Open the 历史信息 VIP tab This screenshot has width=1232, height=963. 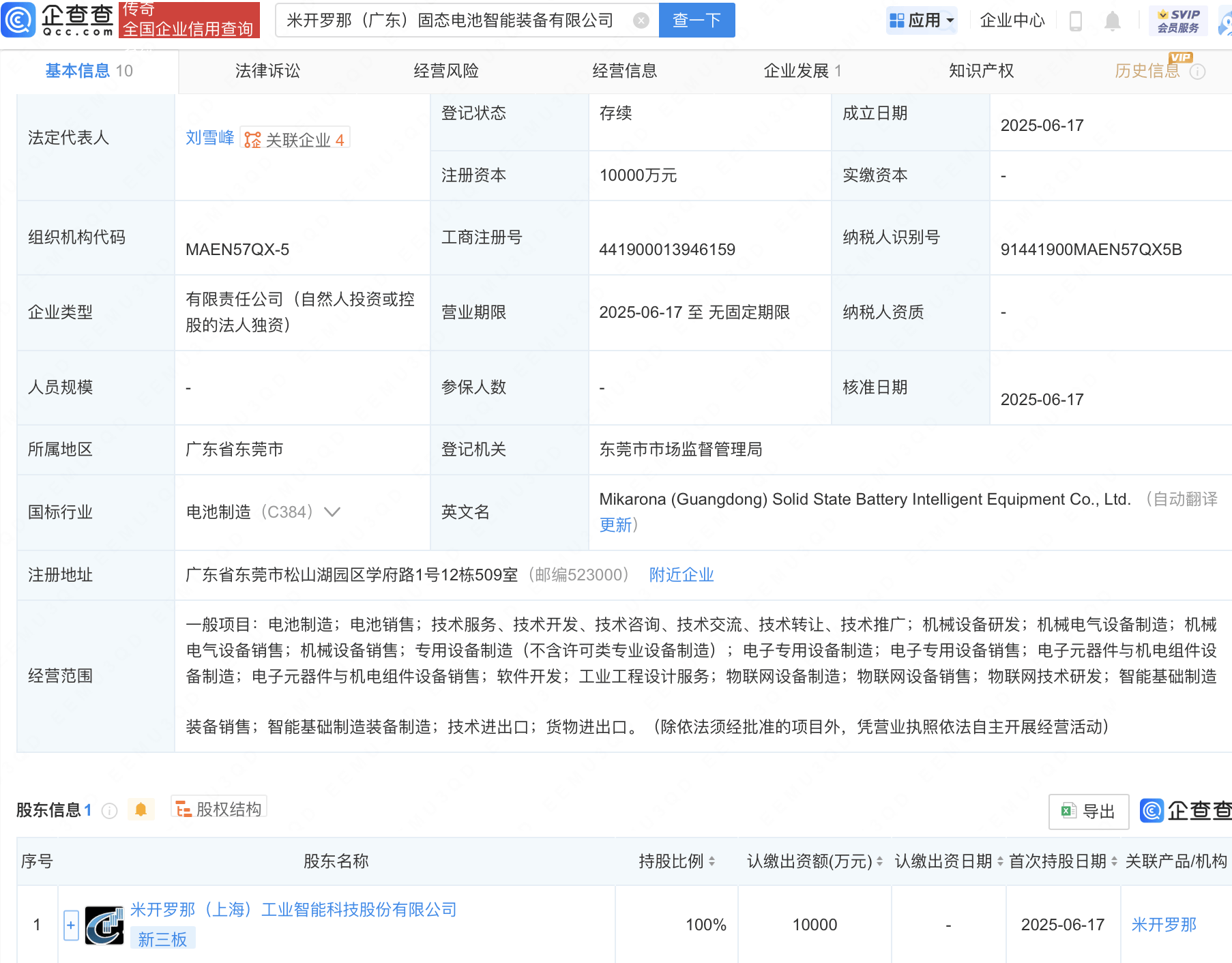(x=1147, y=71)
